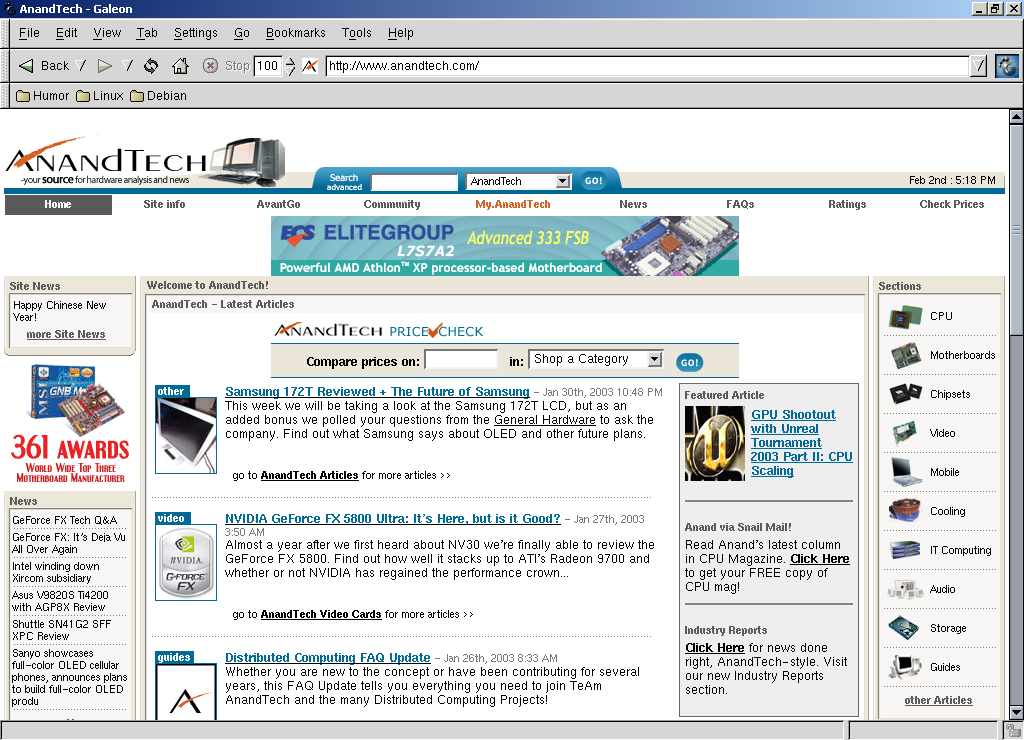
Task: Click more Site News link
Action: point(66,334)
